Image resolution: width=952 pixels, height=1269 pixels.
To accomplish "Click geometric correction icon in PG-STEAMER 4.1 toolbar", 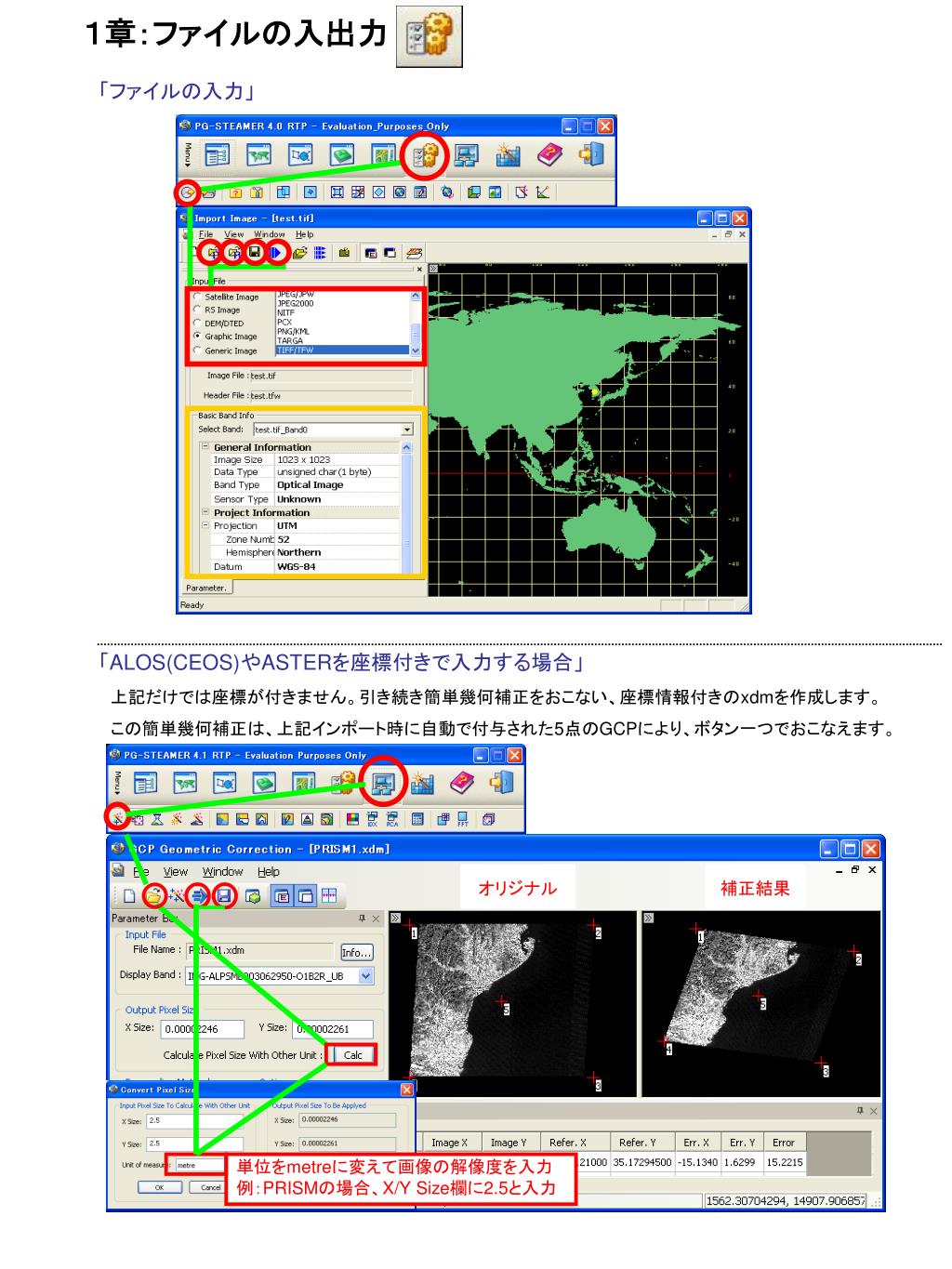I will pyautogui.click(x=383, y=784).
